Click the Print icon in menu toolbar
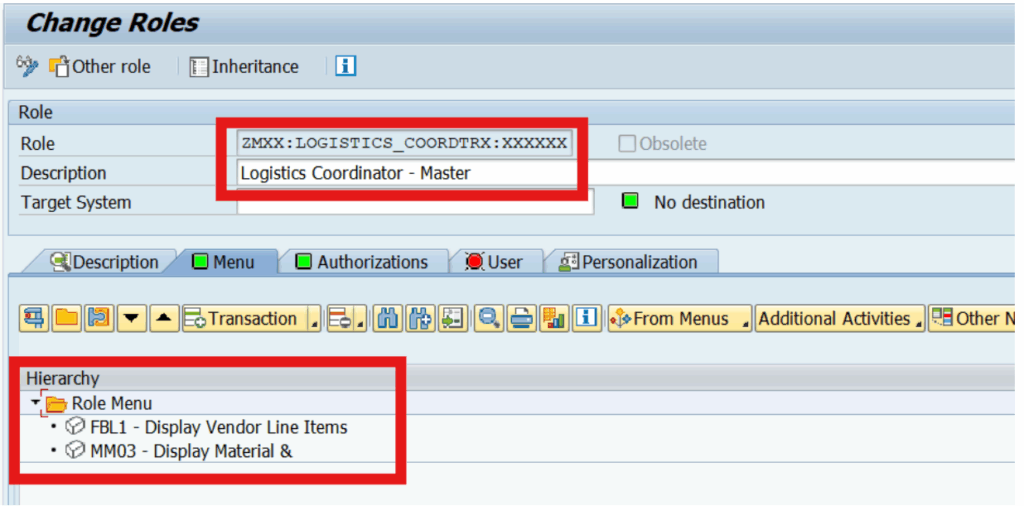Viewport: 1024px width, 506px height. (521, 319)
